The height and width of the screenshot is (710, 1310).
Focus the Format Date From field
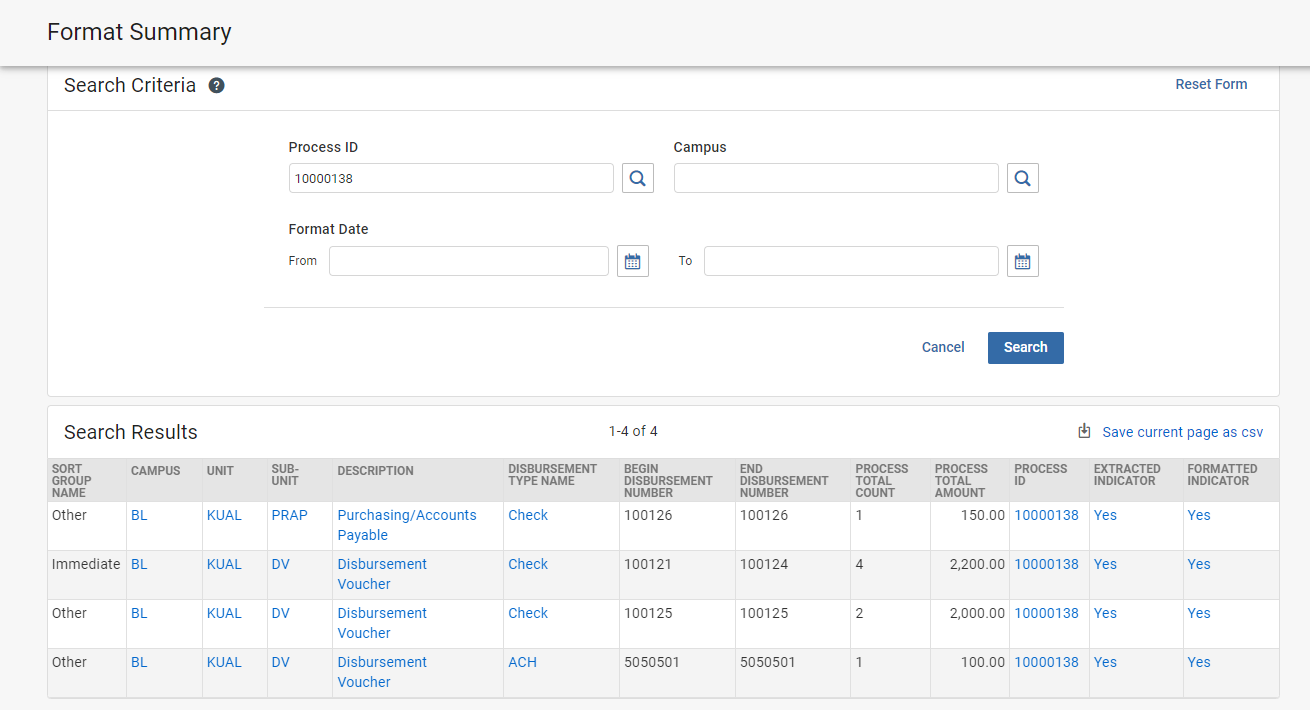tap(468, 261)
